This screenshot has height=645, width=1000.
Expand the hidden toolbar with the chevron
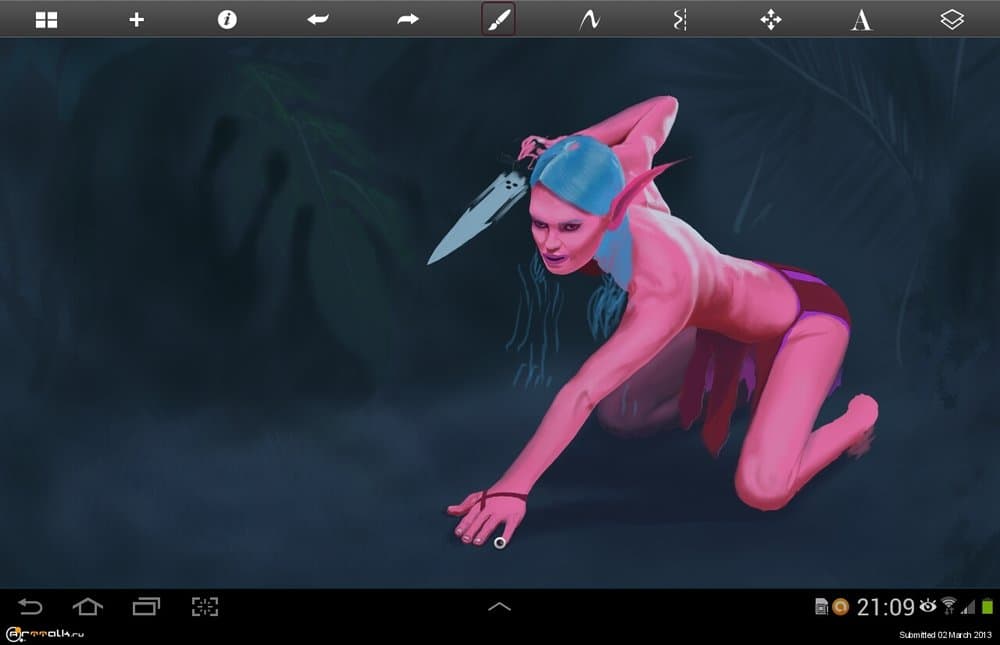499,606
